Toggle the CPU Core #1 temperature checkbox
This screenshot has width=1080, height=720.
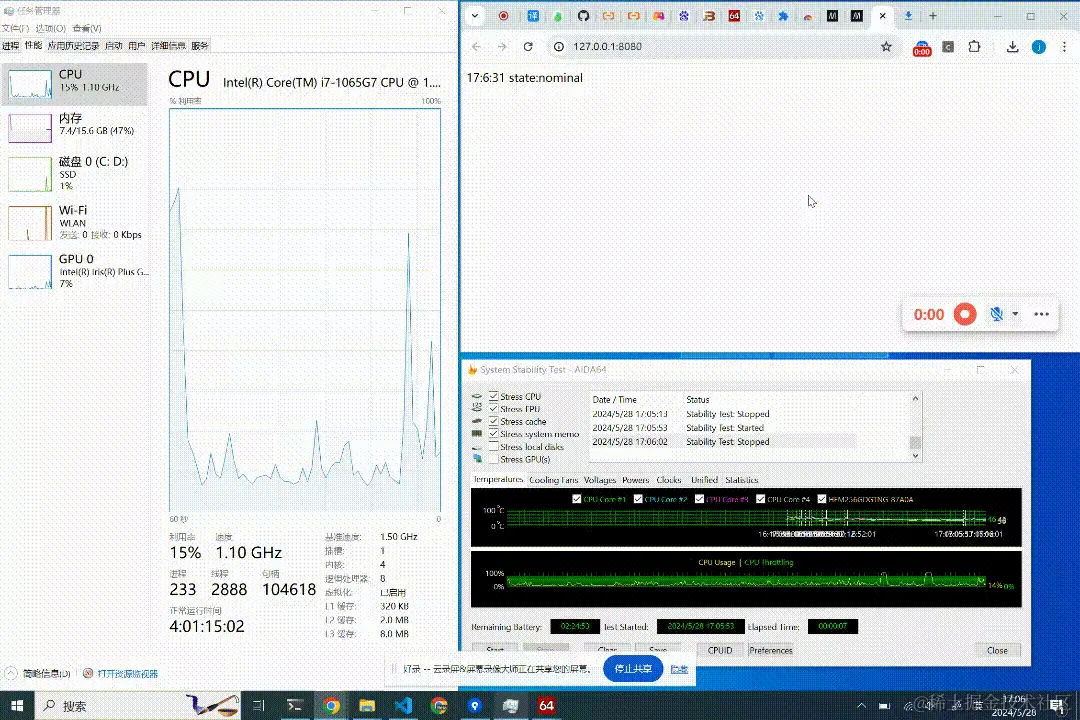pos(577,499)
